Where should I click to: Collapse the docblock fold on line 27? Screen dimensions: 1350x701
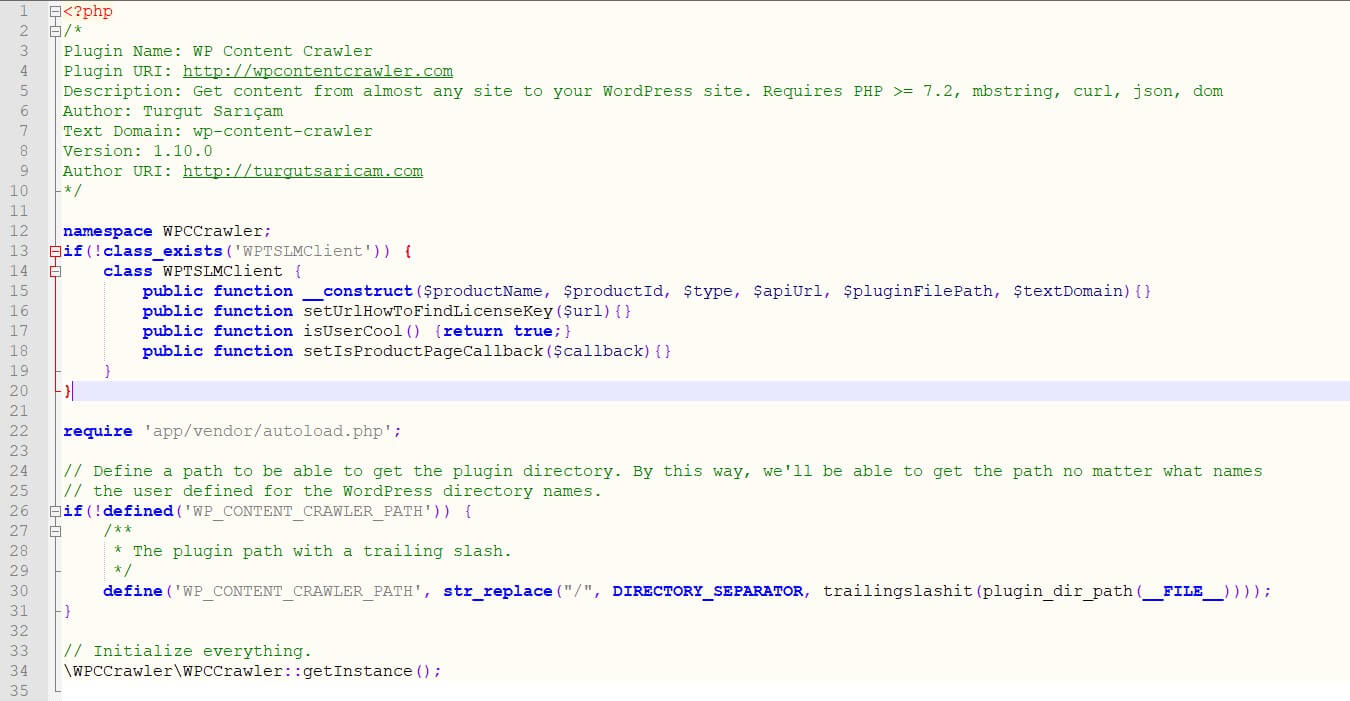tap(54, 531)
